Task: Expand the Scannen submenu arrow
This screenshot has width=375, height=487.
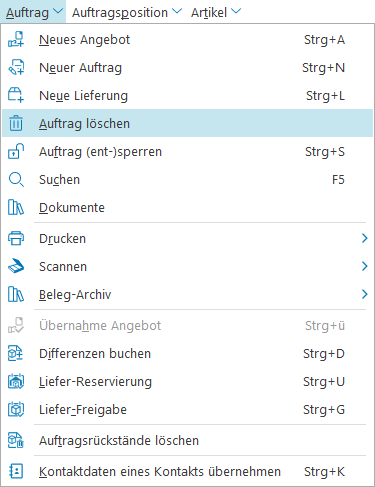Action: (364, 266)
